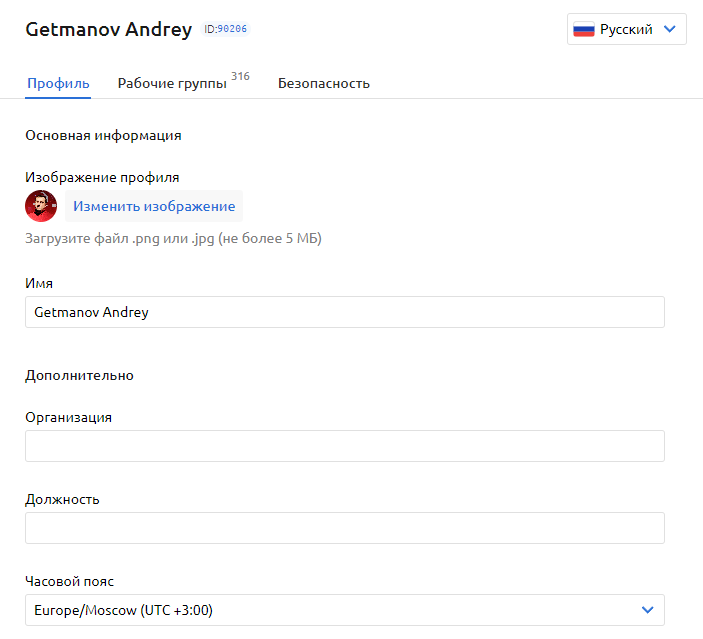Click the file upload hint text
703x639 pixels.
[x=173, y=239]
